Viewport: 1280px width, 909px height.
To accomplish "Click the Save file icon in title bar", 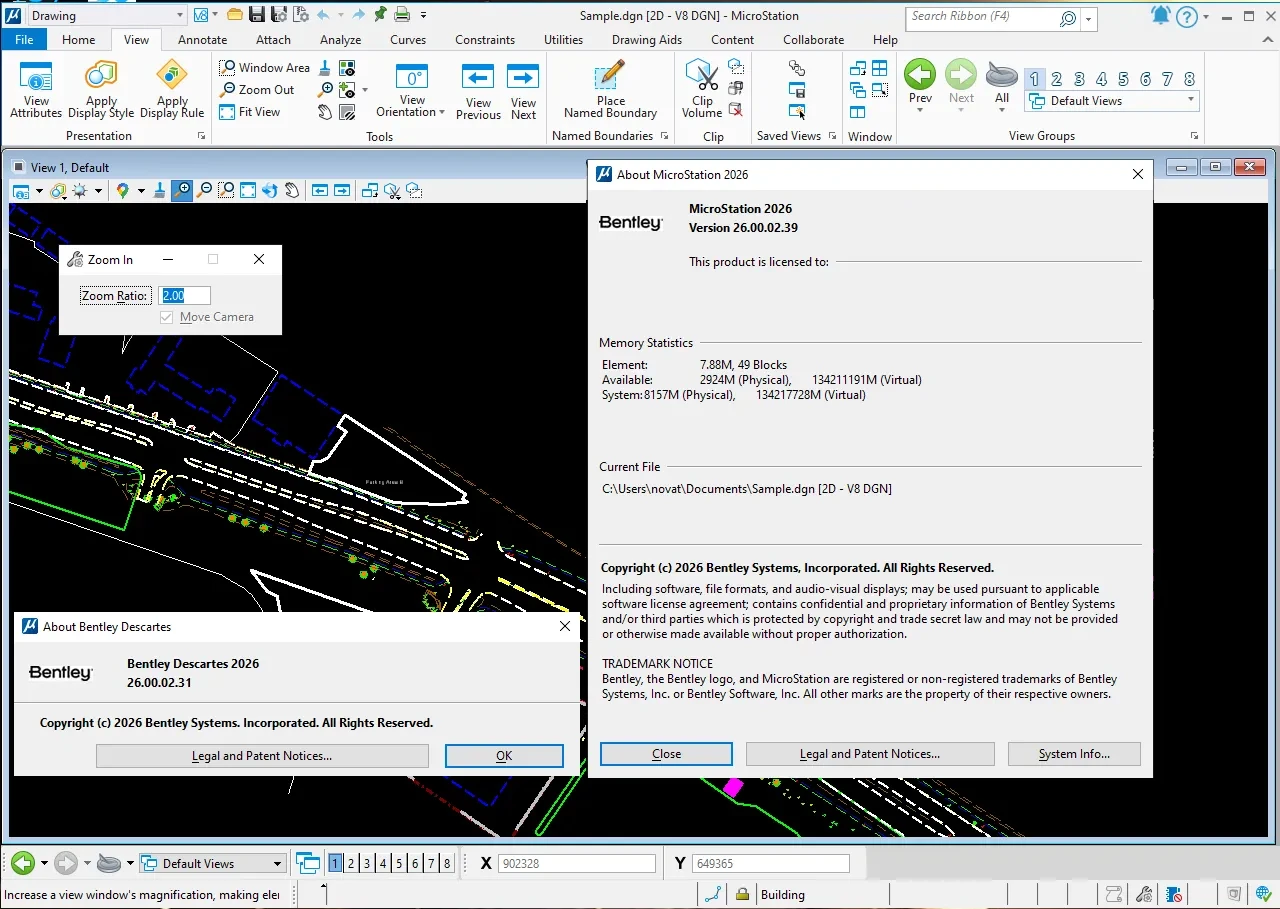I will (257, 15).
